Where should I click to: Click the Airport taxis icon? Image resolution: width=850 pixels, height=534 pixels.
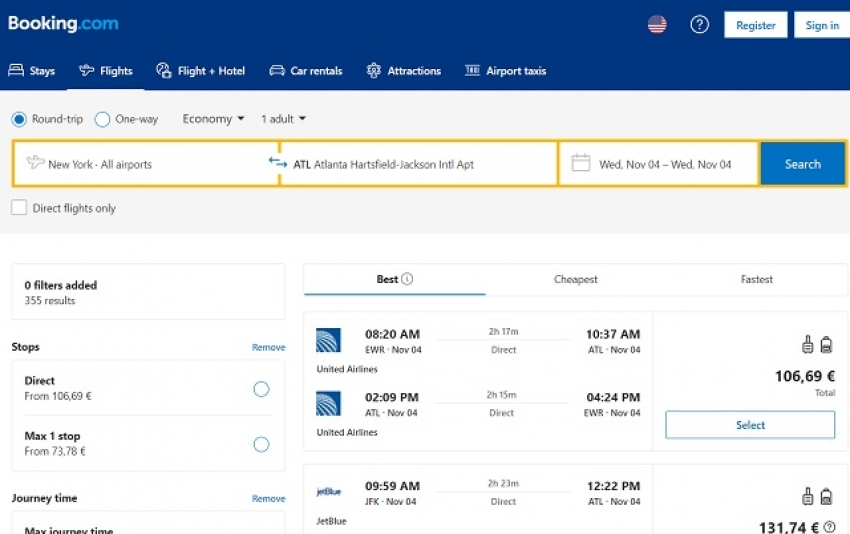472,70
